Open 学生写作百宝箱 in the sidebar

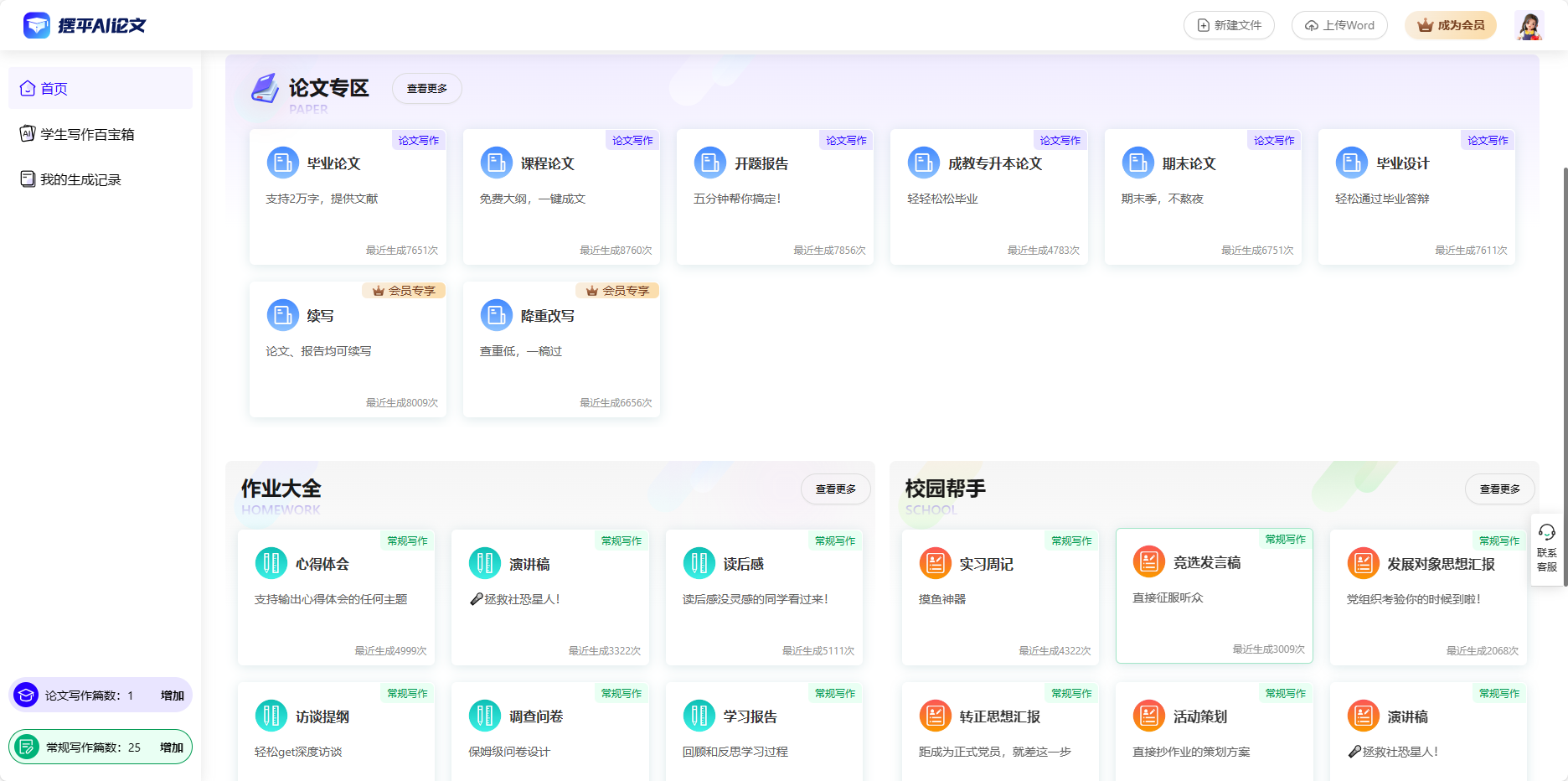point(101,134)
